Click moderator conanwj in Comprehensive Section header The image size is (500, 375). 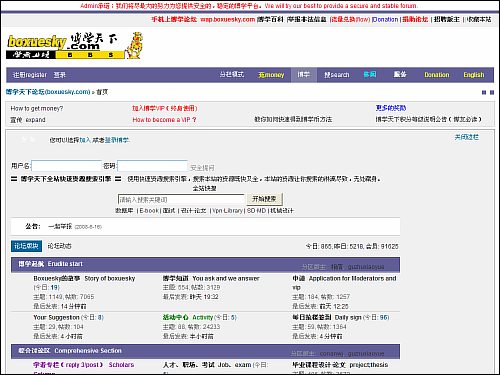[331, 354]
